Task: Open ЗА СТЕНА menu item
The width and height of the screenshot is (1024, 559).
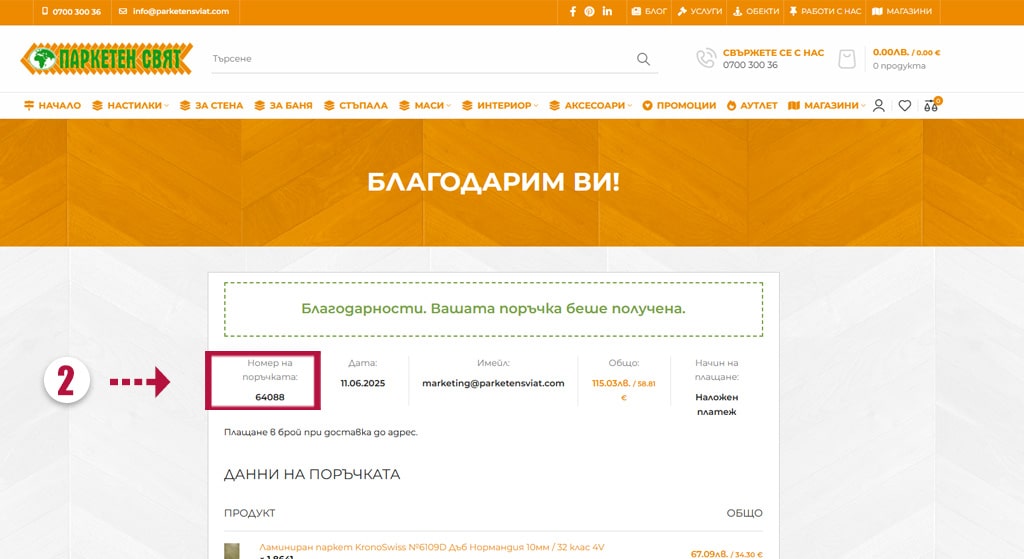Action: tap(212, 105)
